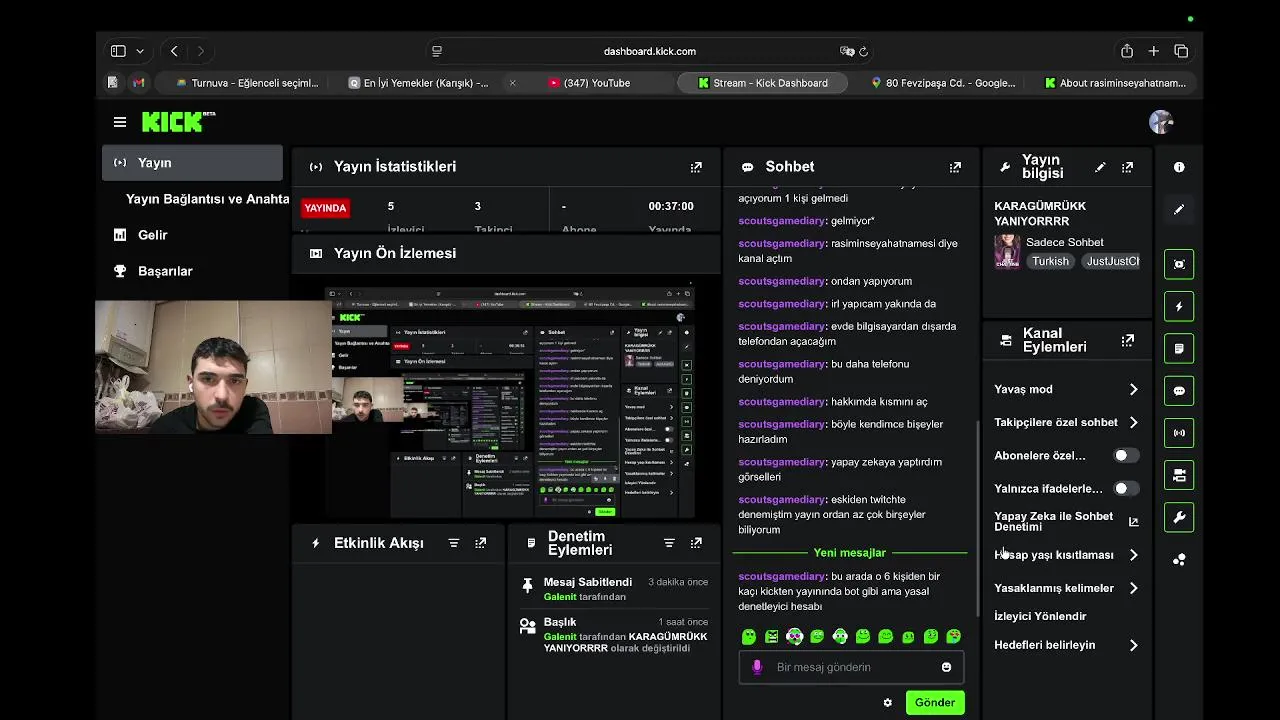
Task: Open Başarılar in left navigation
Action: click(165, 271)
